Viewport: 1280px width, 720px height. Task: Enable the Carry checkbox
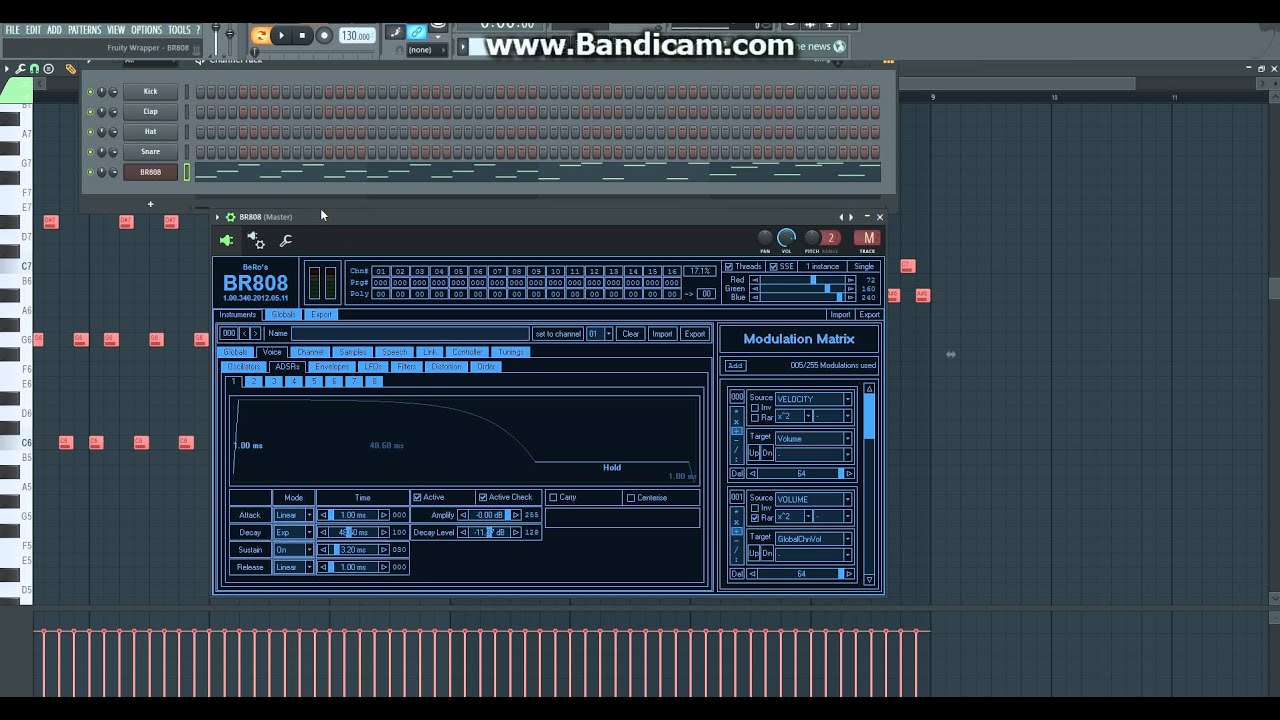(x=553, y=497)
